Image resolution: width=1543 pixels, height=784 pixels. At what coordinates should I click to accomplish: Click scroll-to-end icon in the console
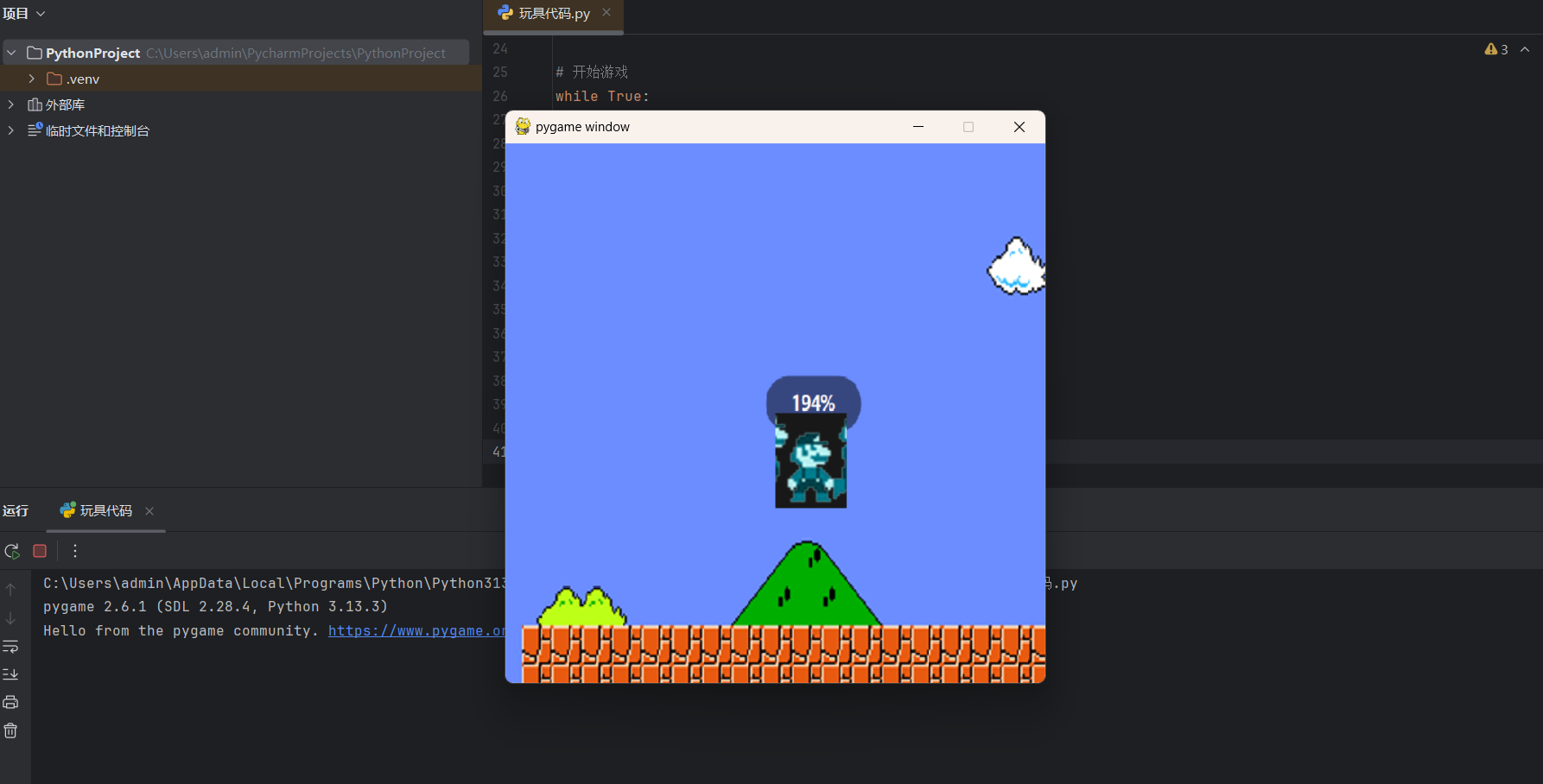tap(10, 674)
